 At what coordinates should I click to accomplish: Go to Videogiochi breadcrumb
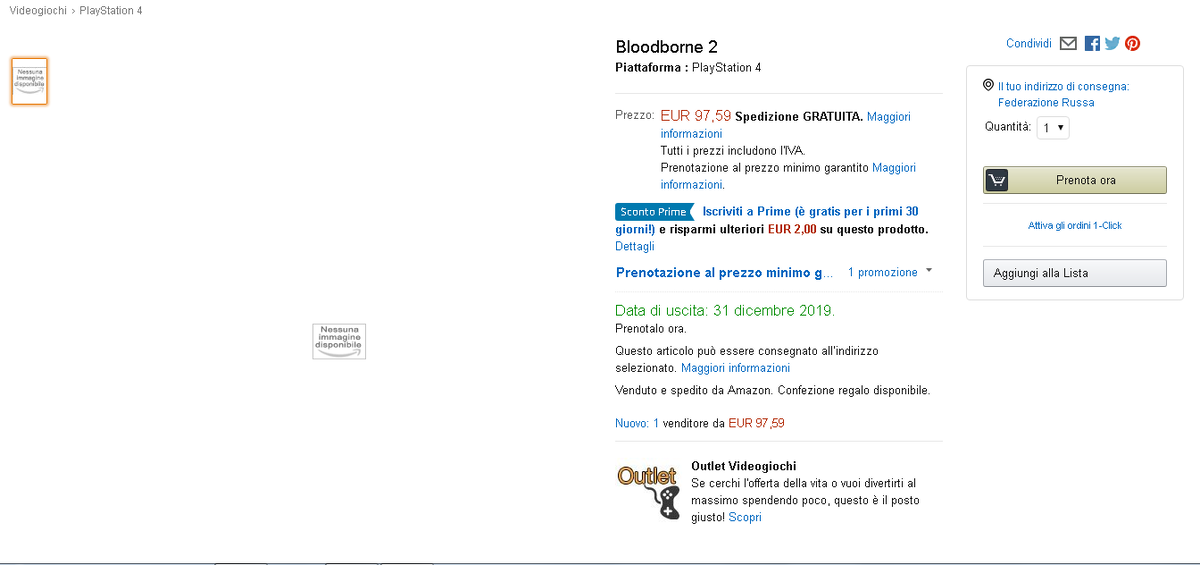(x=38, y=10)
